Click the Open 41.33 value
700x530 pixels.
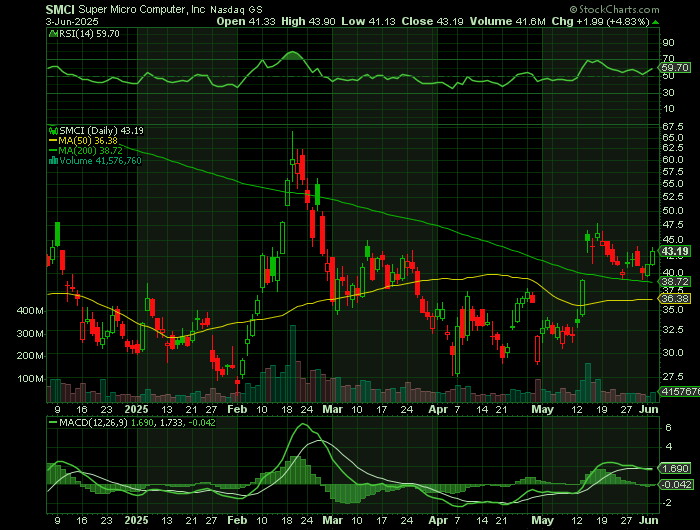(x=246, y=21)
